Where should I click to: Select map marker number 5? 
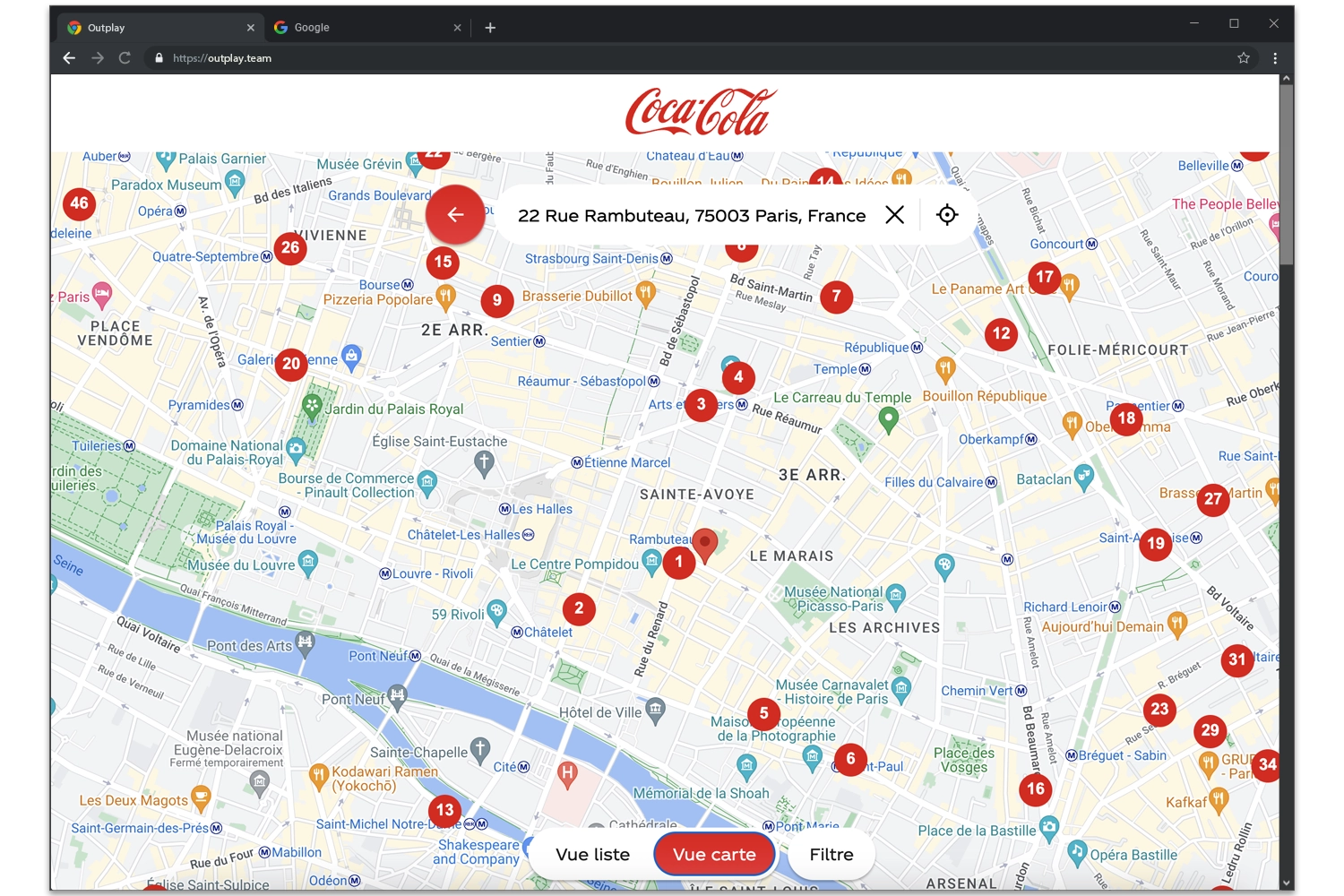click(763, 714)
